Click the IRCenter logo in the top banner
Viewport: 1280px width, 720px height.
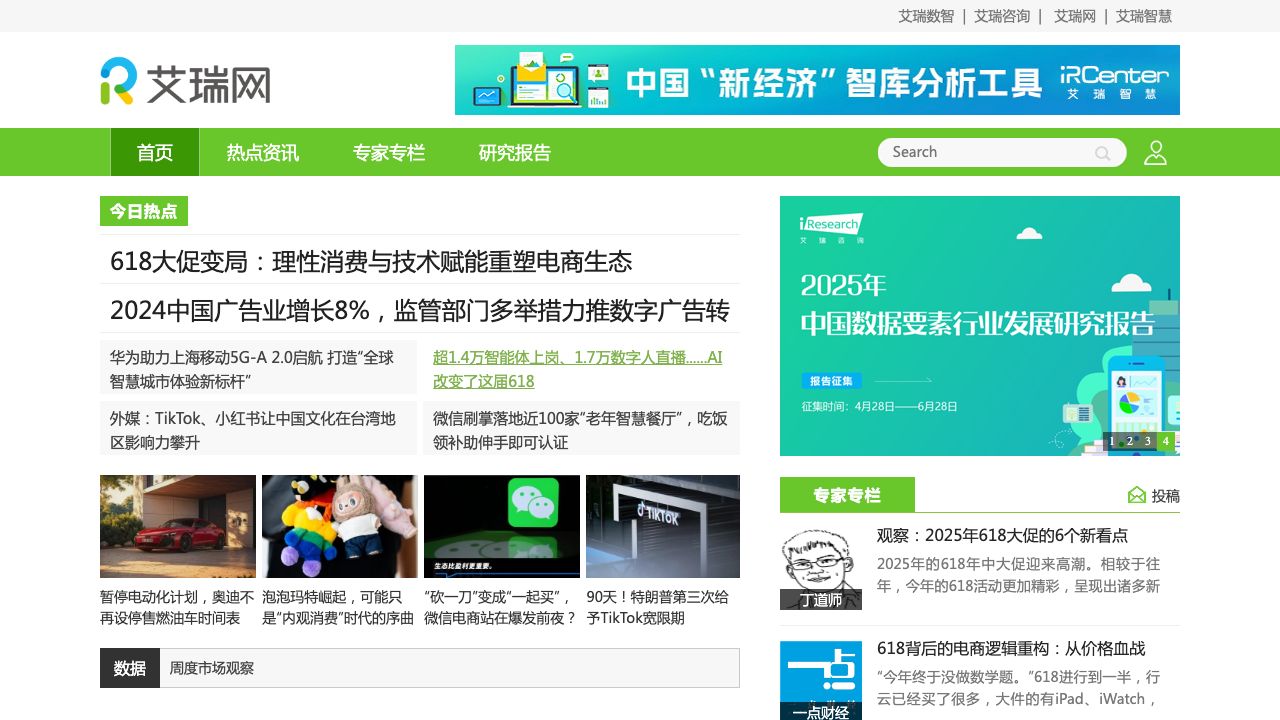1113,79
